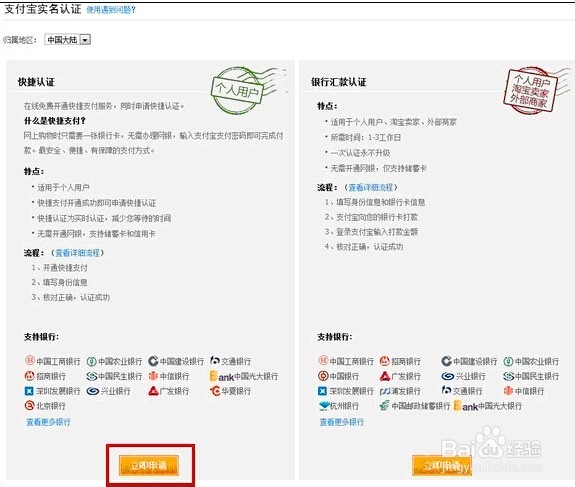Click the 银行汇款认证 panel heading
575x487 pixels.
pos(338,82)
